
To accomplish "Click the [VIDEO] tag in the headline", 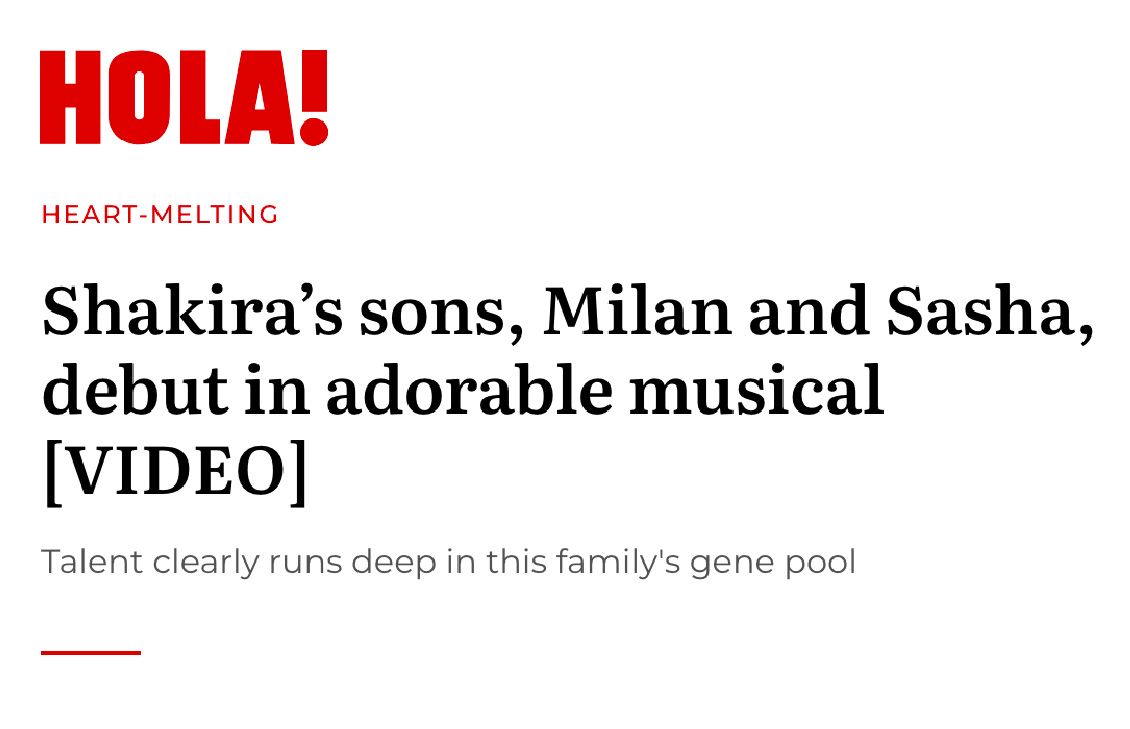I will [175, 472].
